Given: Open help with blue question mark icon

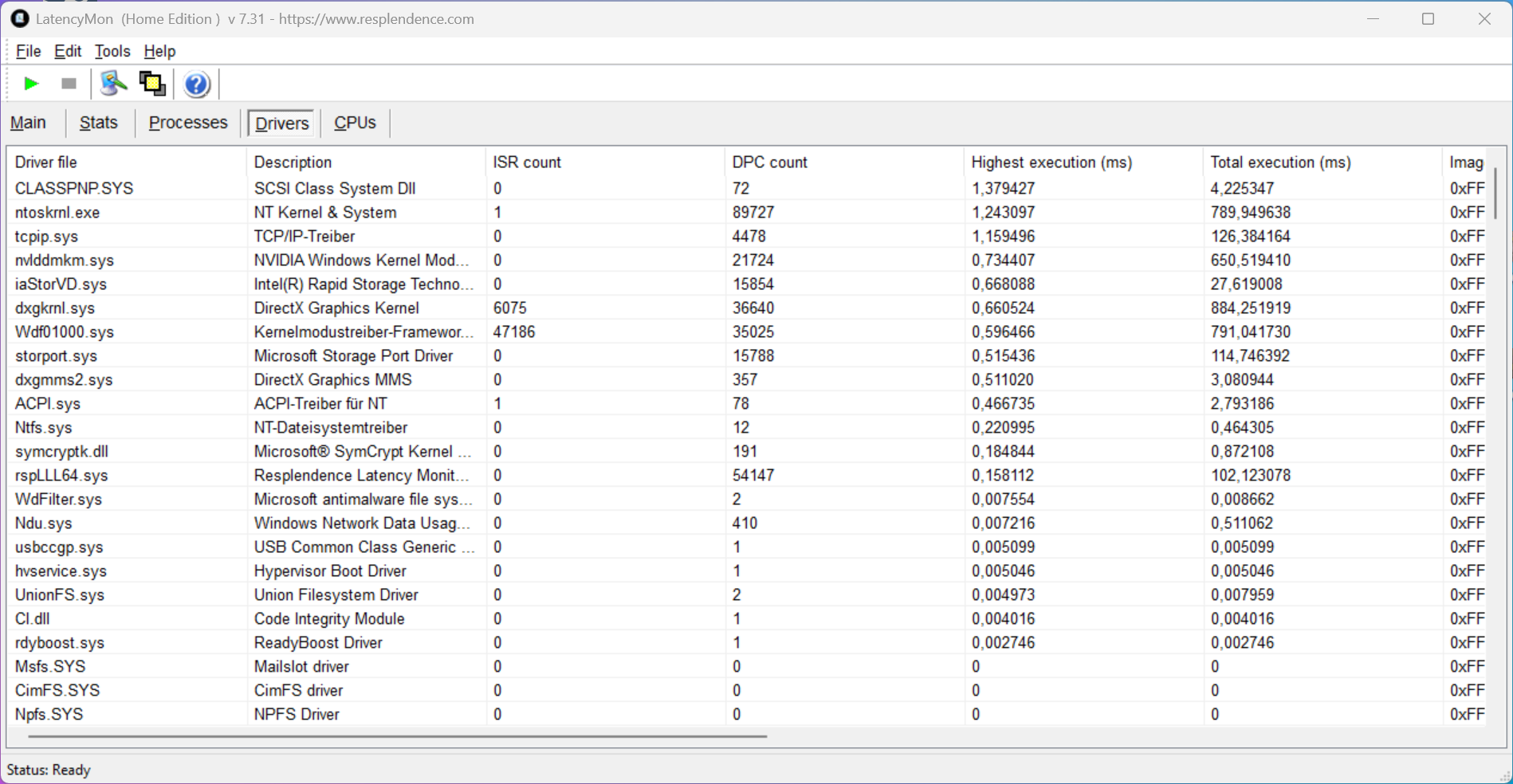Looking at the screenshot, I should point(196,84).
